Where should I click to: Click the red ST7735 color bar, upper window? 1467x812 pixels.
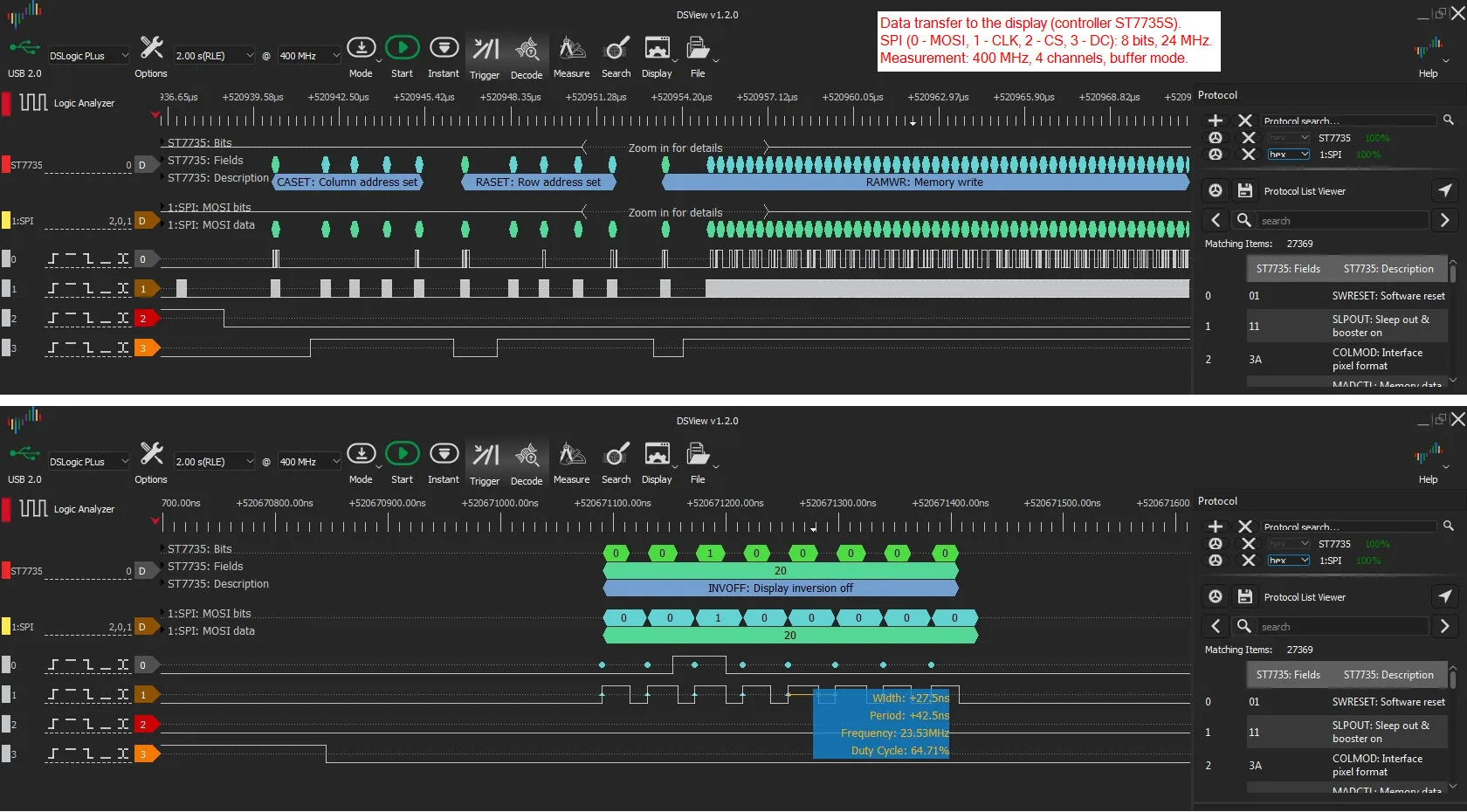(x=6, y=165)
